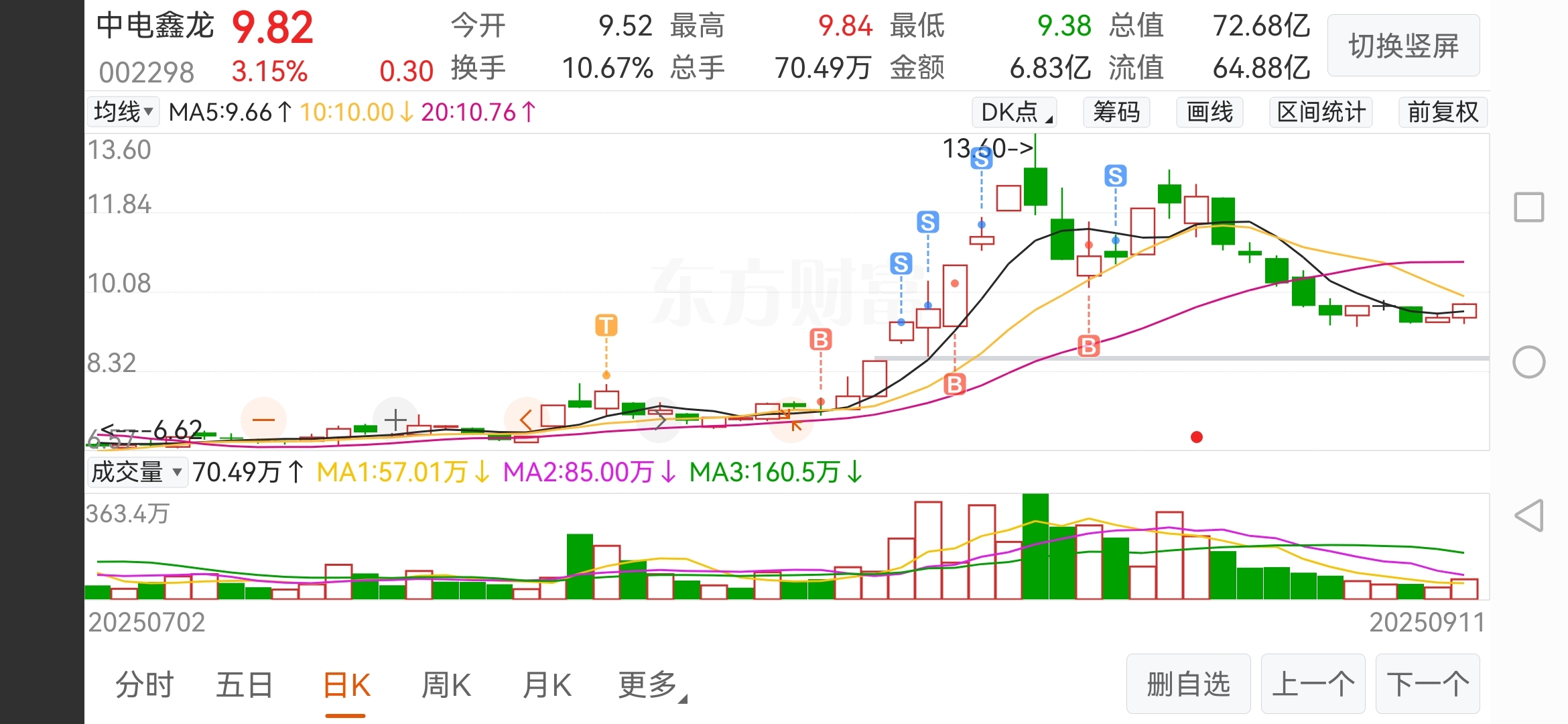
Task: Switch to the 分时 tab
Action: (144, 685)
